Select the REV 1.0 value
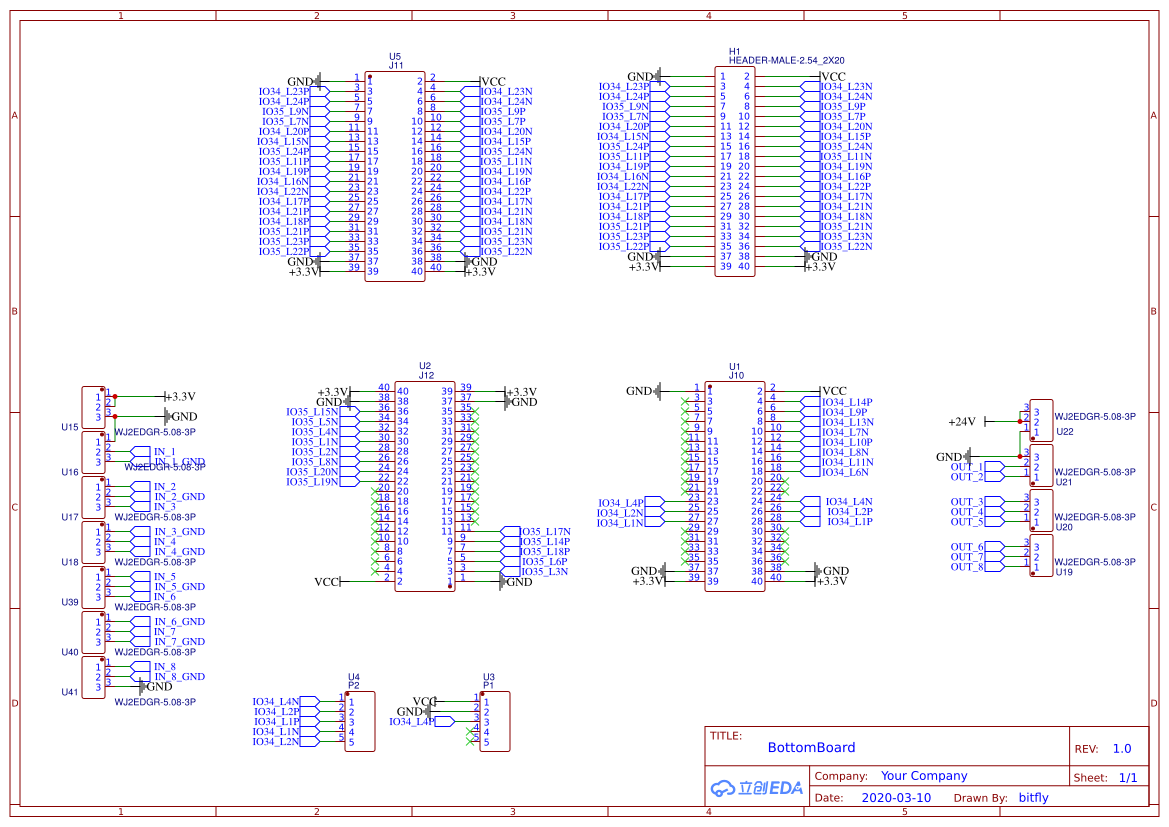 tap(1121, 749)
